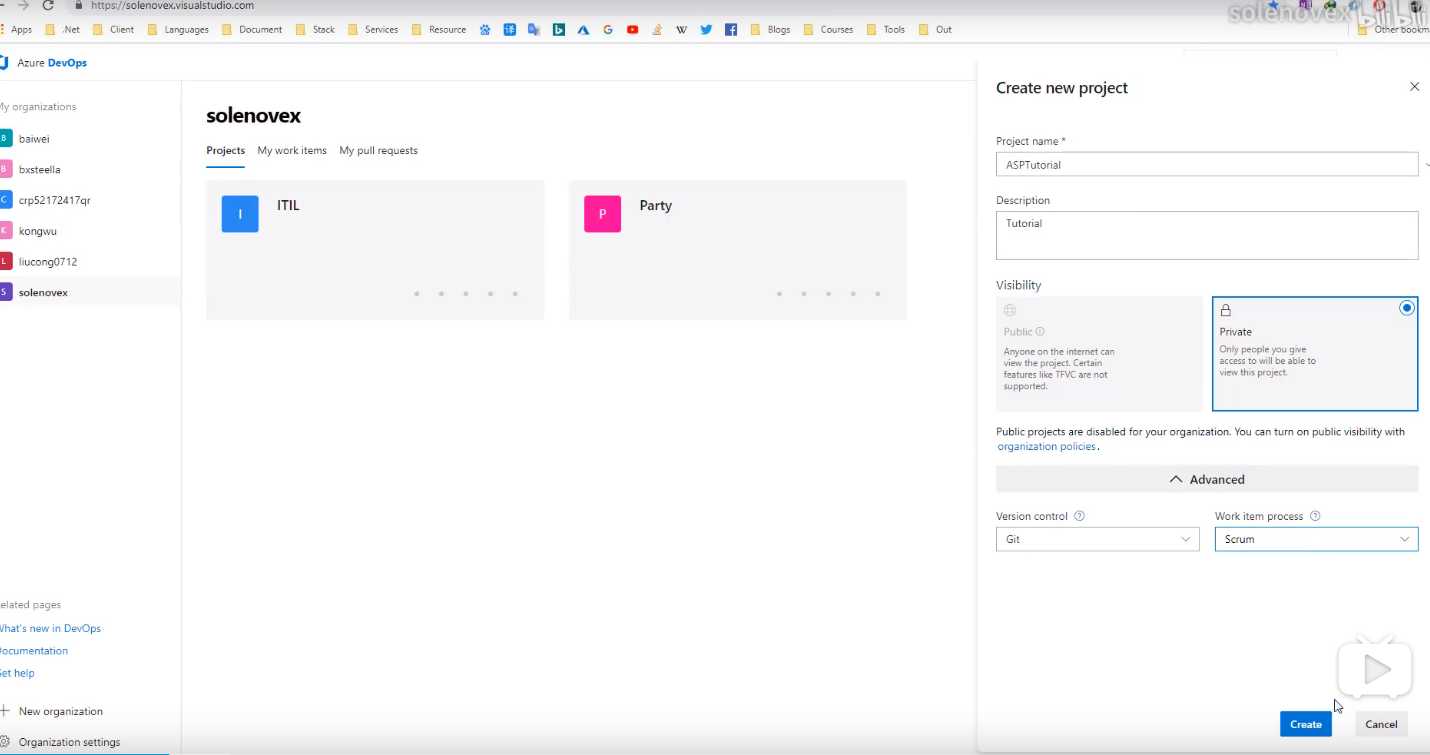Screen dimensions: 1430x755
Task: Close the Create new project panel
Action: click(1414, 87)
